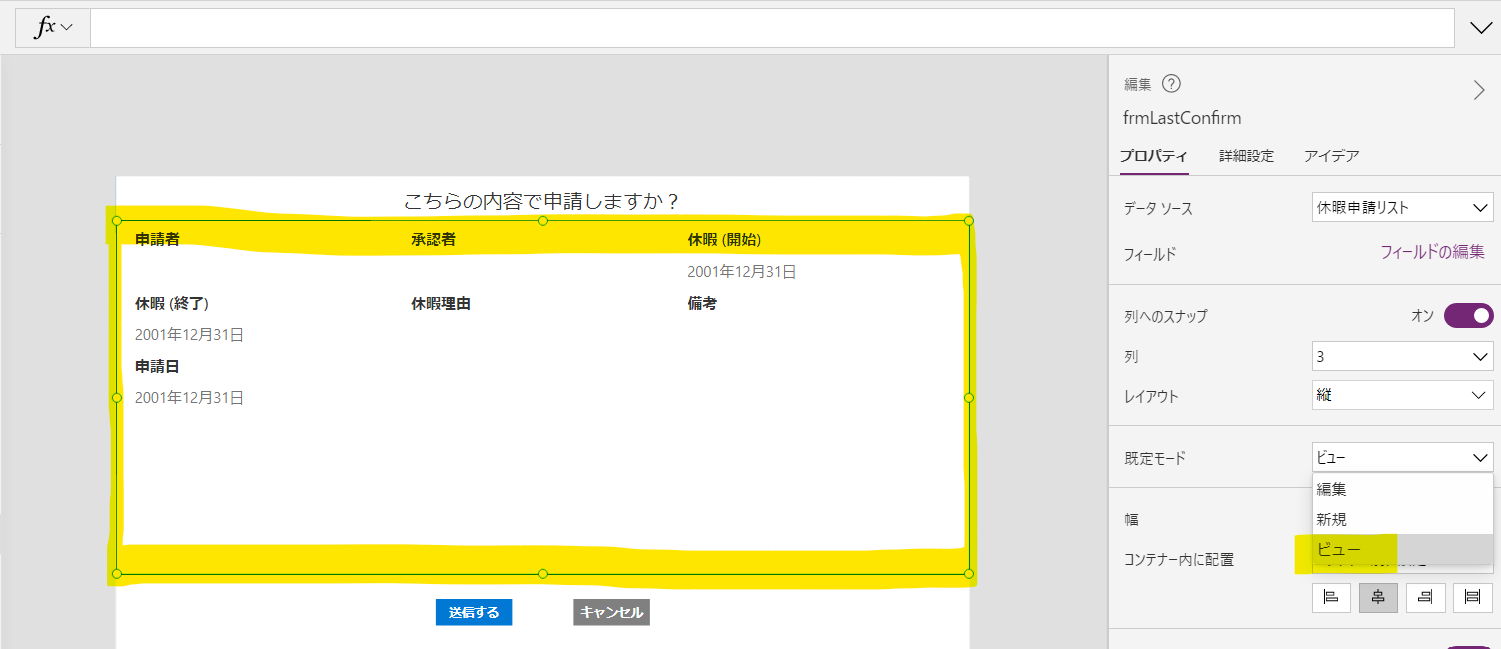
Task: Click the help question mark icon
Action: pyautogui.click(x=1172, y=84)
